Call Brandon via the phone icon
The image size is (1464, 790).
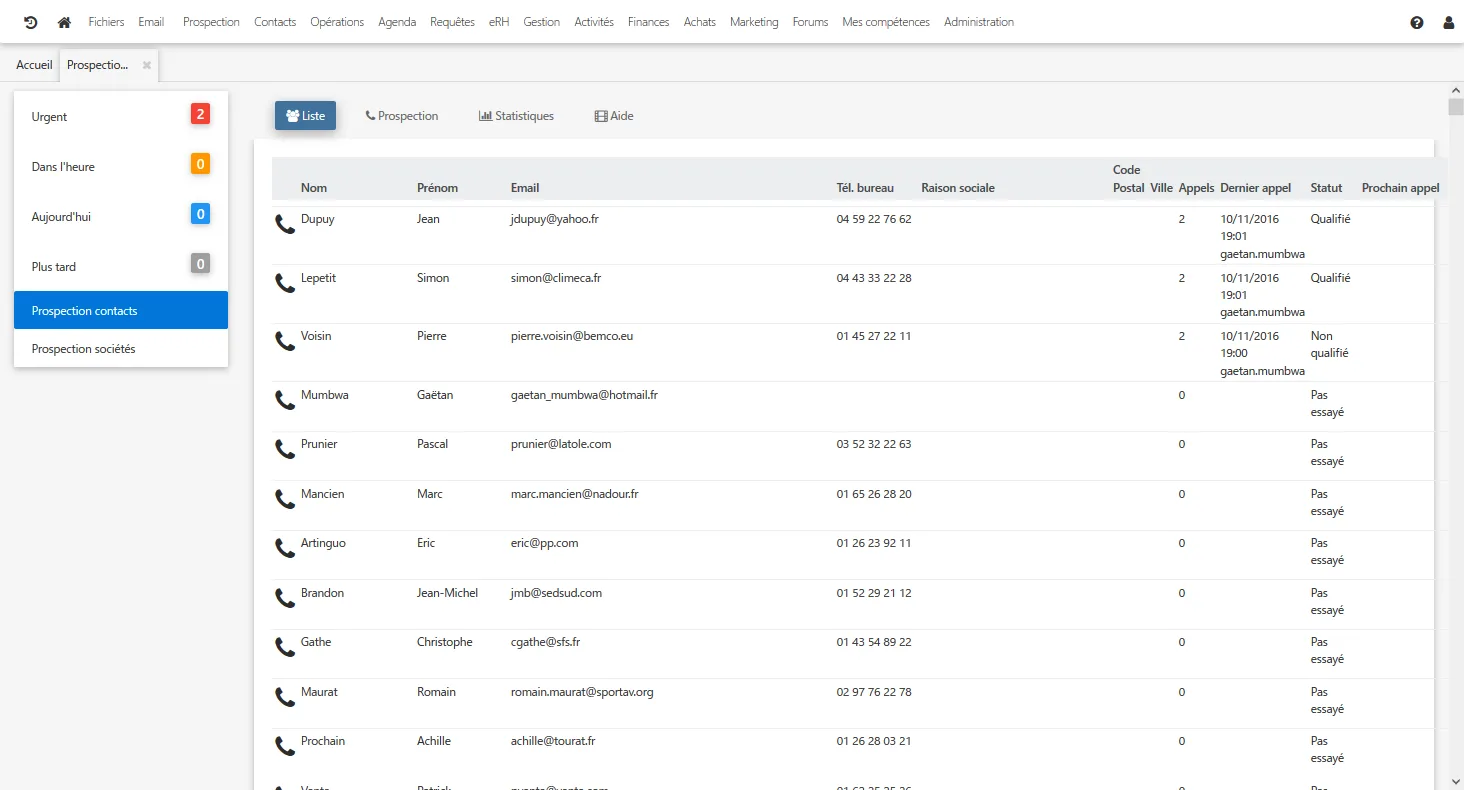[285, 599]
